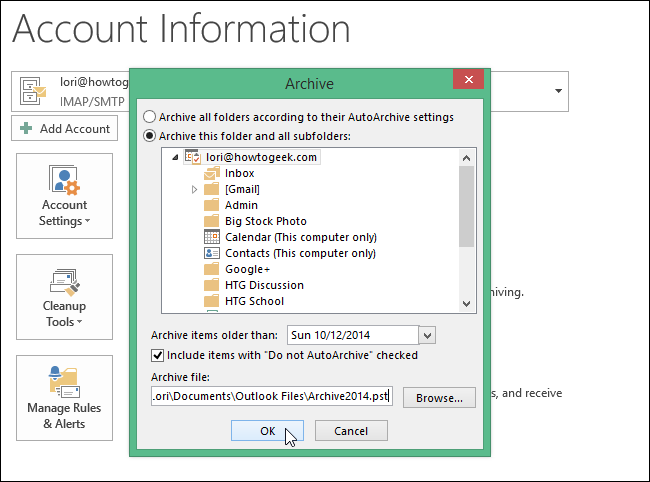Screen dimensions: 650x482
Task: Open the Cleanup Tools icon menu
Action: pyautogui.click(x=64, y=282)
